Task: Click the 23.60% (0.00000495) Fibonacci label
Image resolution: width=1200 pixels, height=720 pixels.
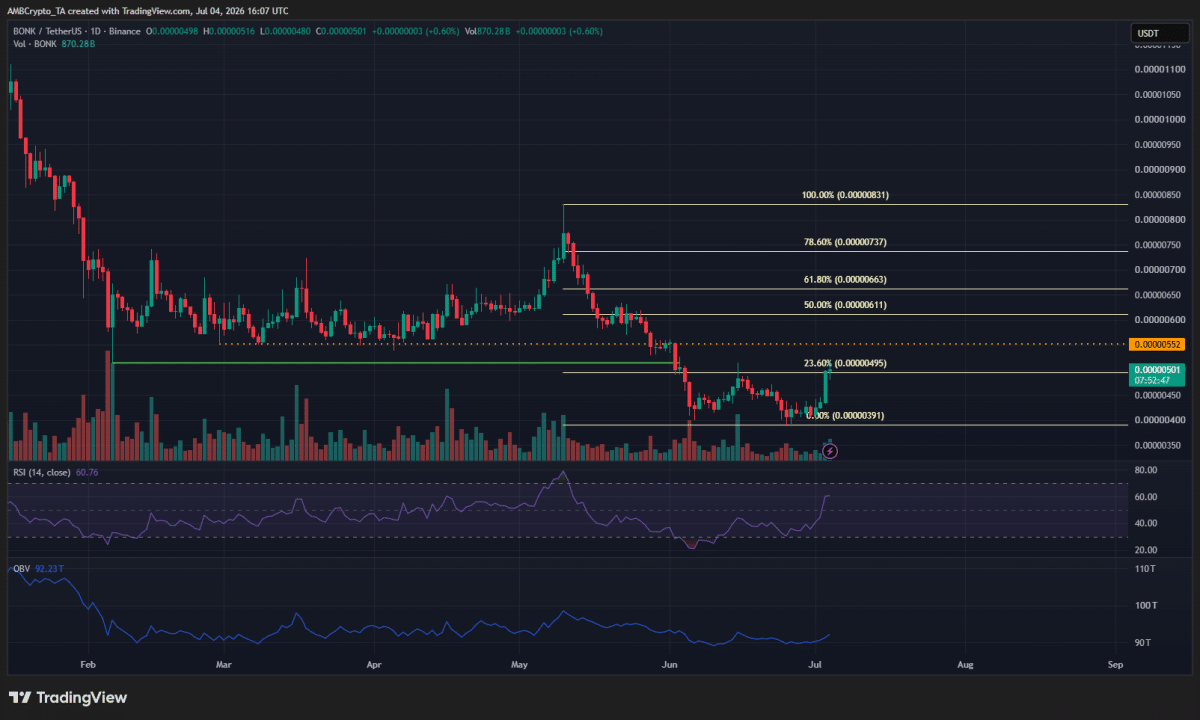Action: pyautogui.click(x=845, y=363)
